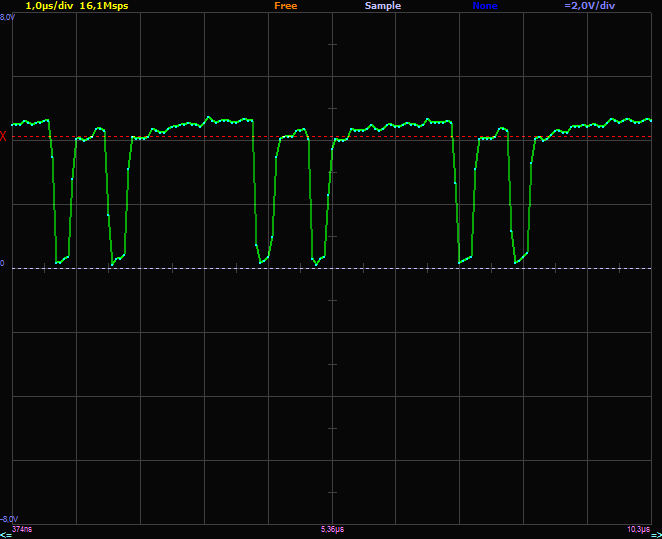Screen dimensions: 662x539
Task: Click the bottom of the first waveform pulse
Action: coord(62,260)
